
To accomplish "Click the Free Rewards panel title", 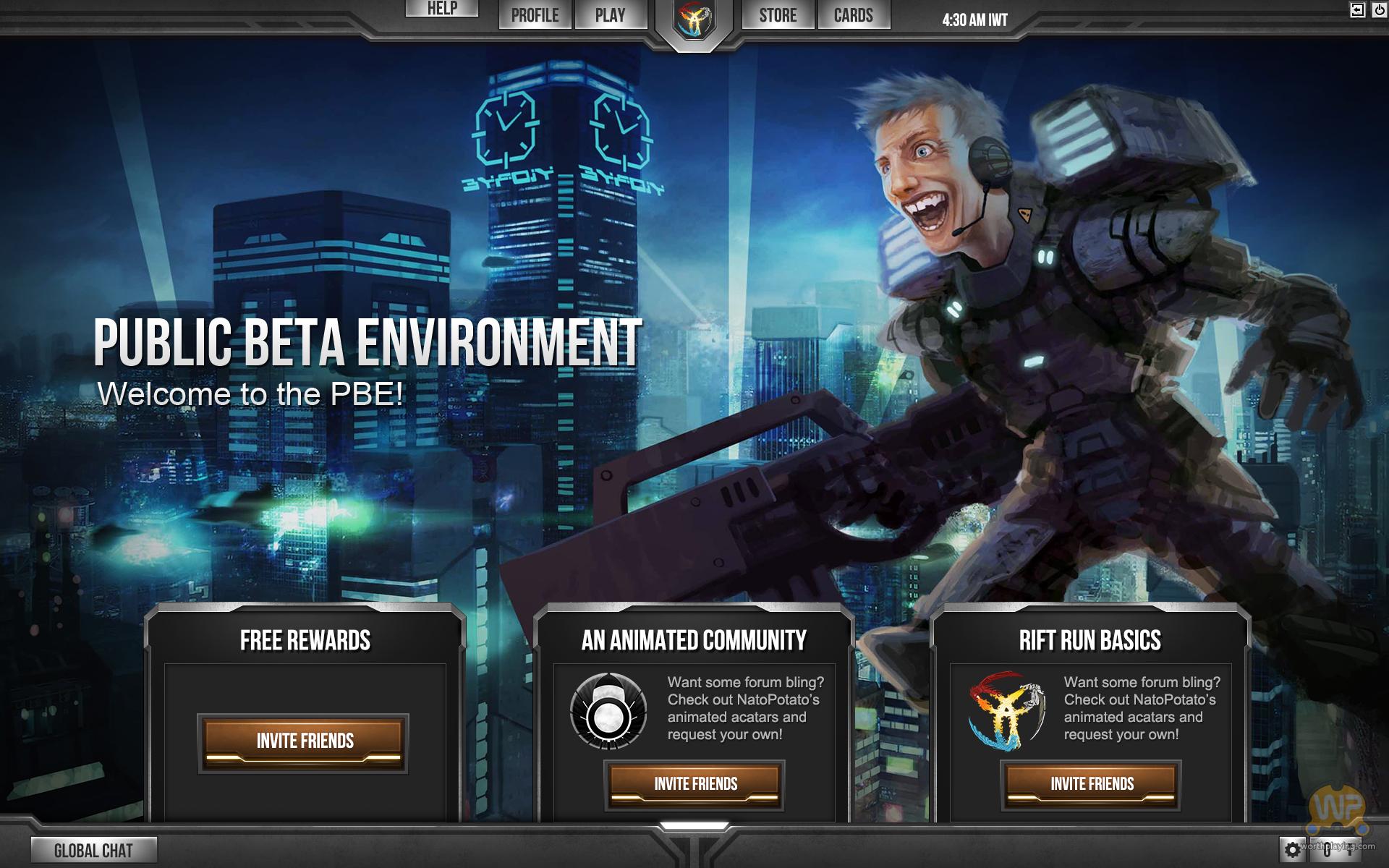I will 305,640.
